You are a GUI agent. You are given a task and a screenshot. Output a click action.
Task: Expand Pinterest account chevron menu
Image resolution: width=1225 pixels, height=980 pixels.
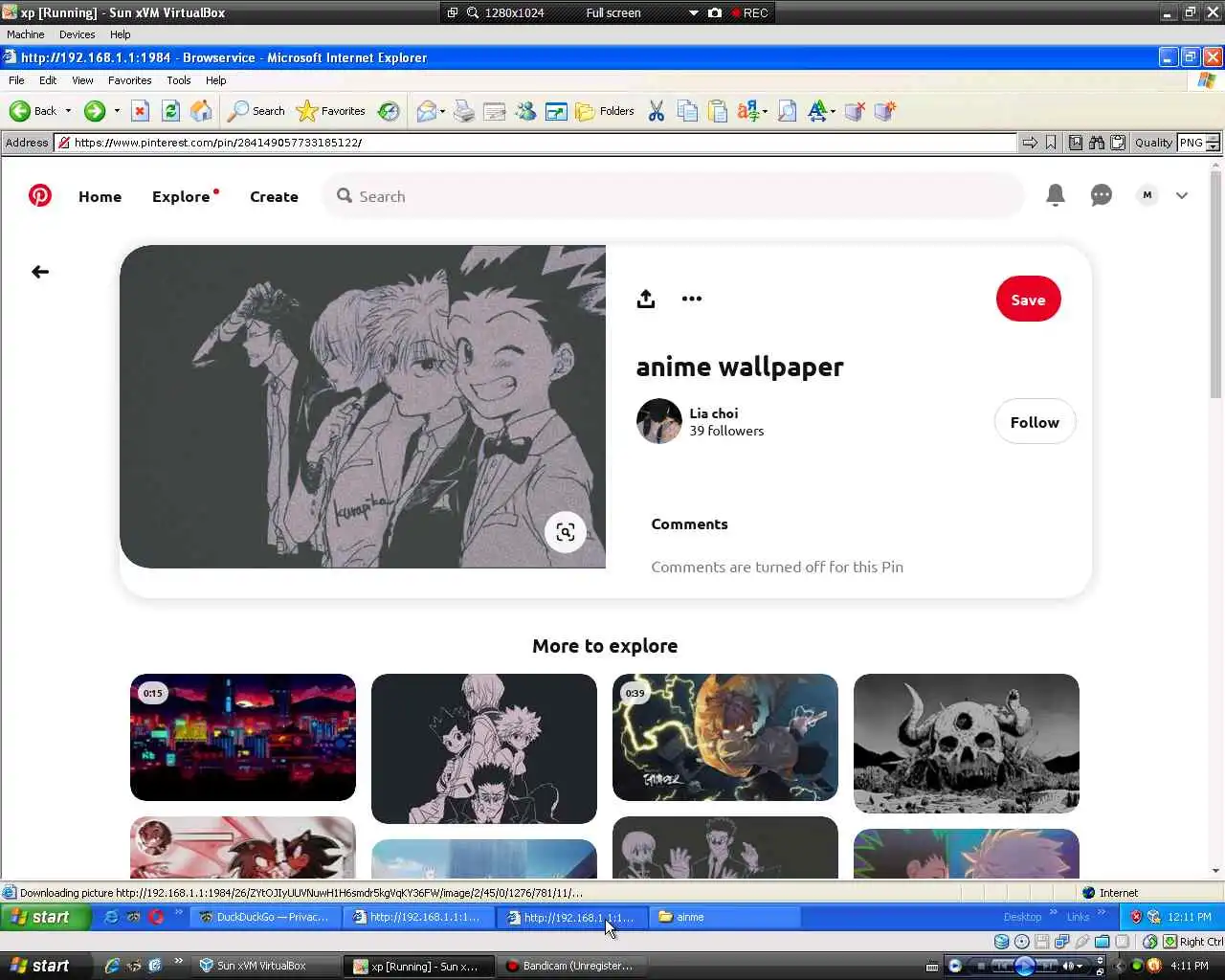[1182, 195]
